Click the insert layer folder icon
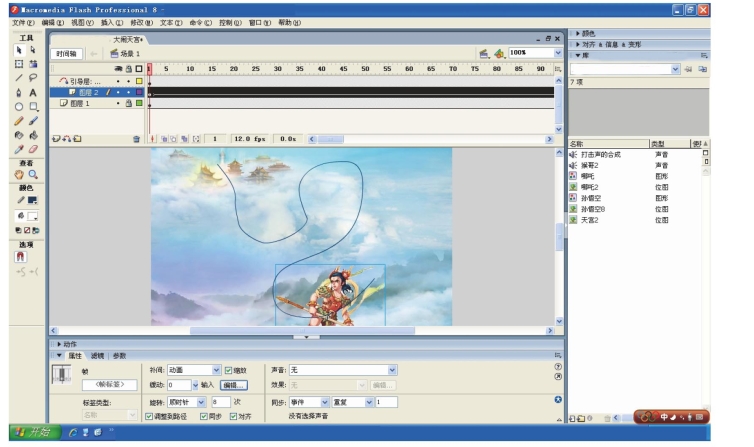The image size is (754, 447). click(77, 139)
